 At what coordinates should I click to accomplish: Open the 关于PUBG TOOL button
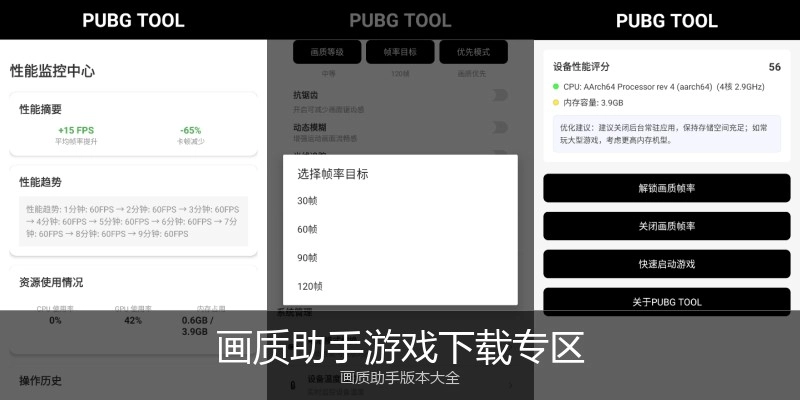(x=667, y=302)
